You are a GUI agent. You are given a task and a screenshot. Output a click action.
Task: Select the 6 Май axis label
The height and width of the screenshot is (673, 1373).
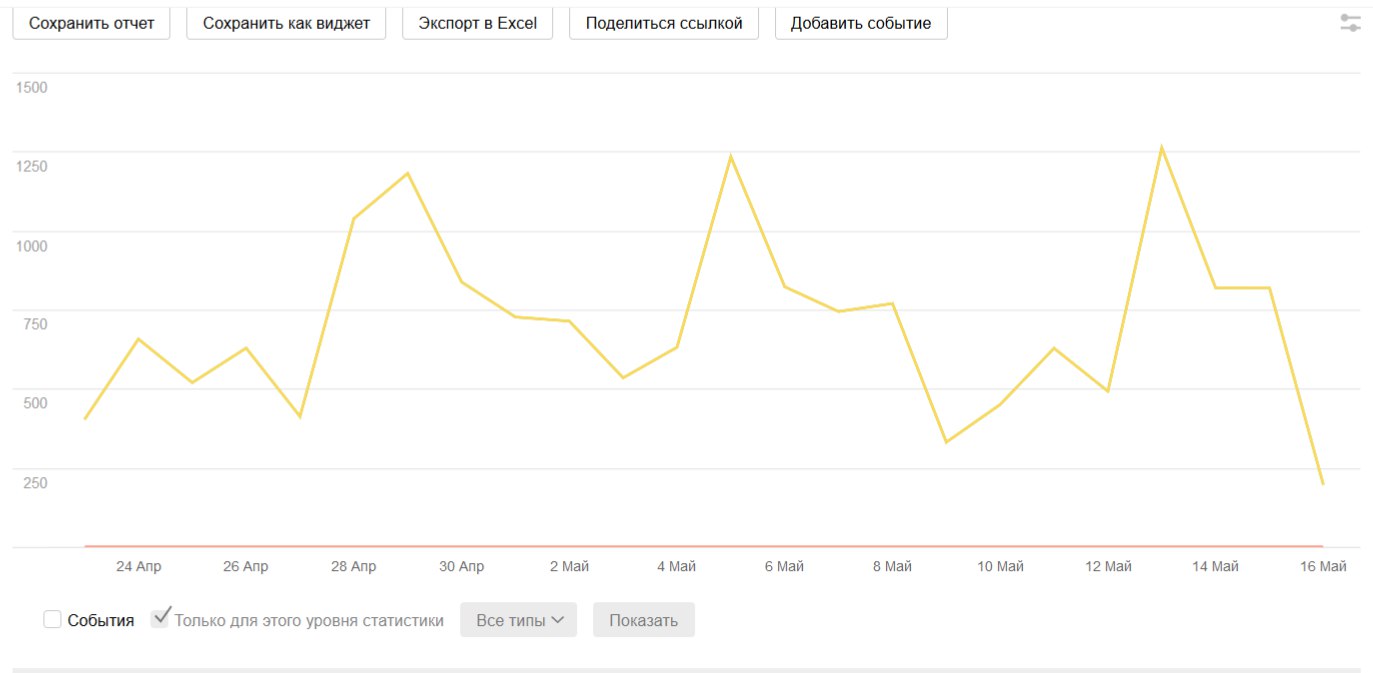[x=784, y=567]
